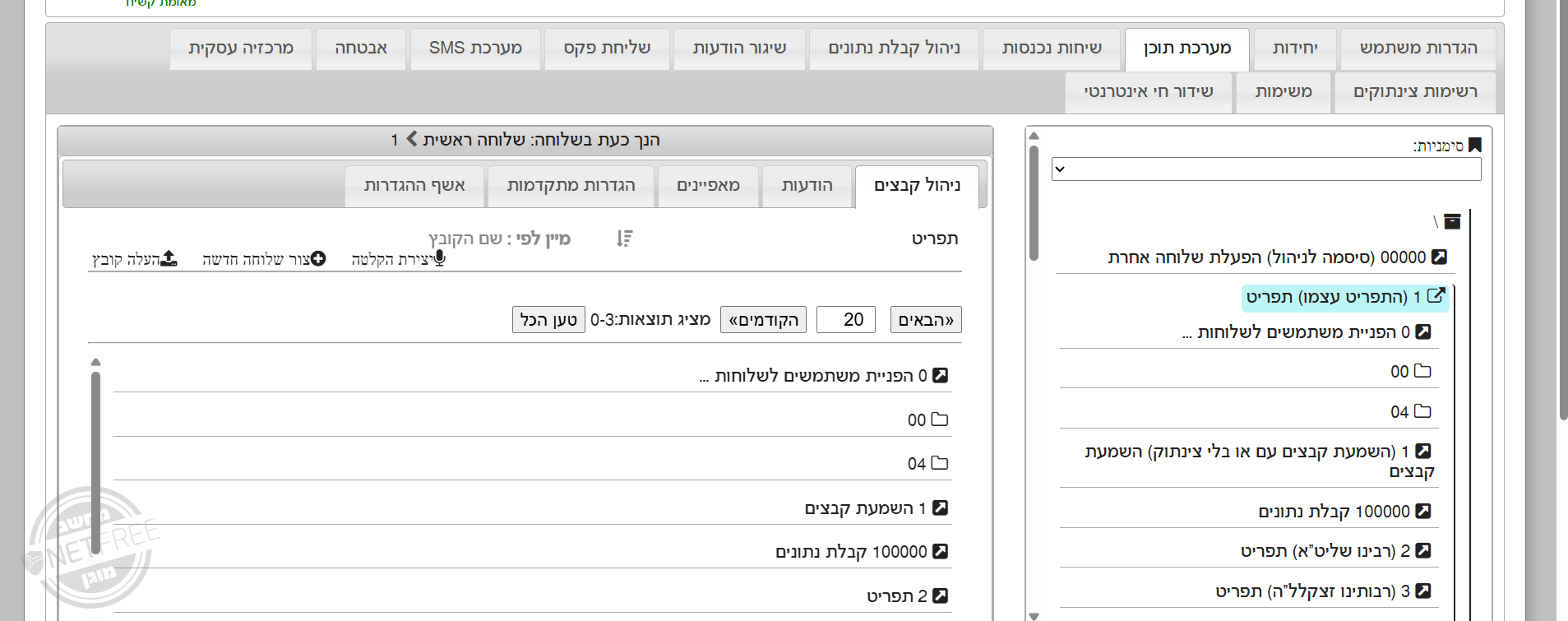Select folder 00 in the right tree
The height and width of the screenshot is (621, 1568).
1410,371
